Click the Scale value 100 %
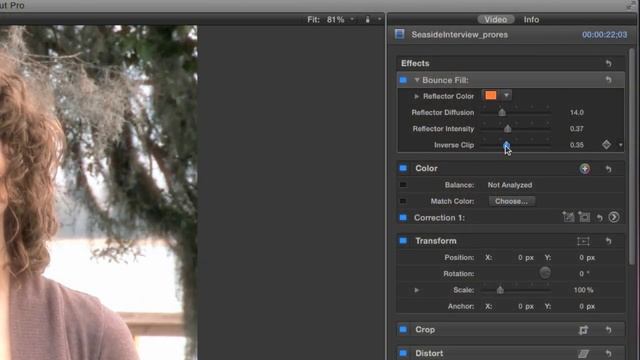 [583, 290]
